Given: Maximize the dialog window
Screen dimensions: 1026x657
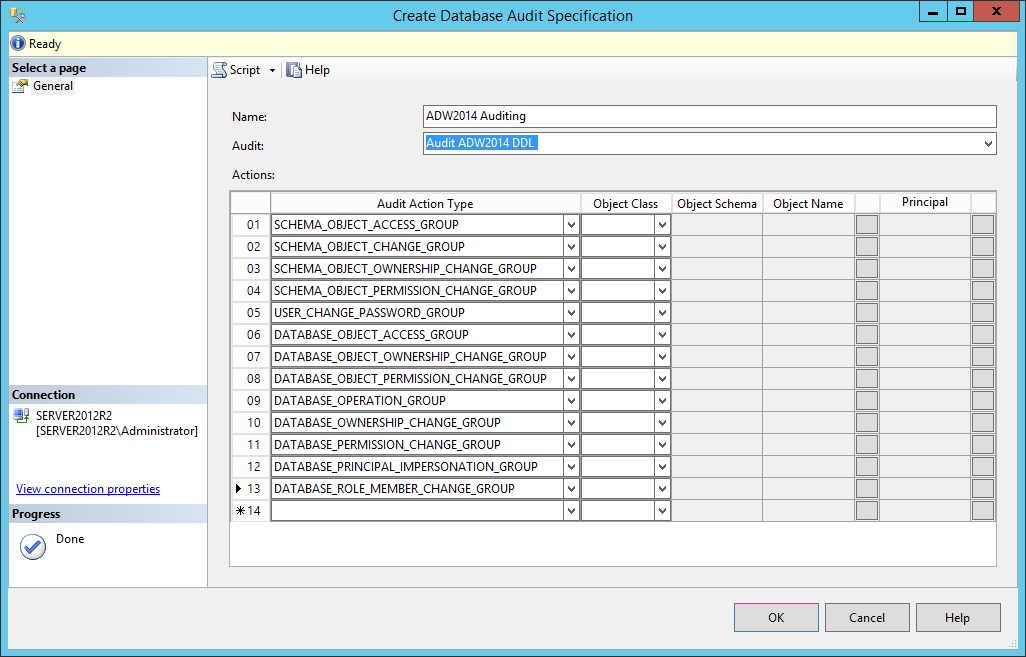Looking at the screenshot, I should (960, 12).
